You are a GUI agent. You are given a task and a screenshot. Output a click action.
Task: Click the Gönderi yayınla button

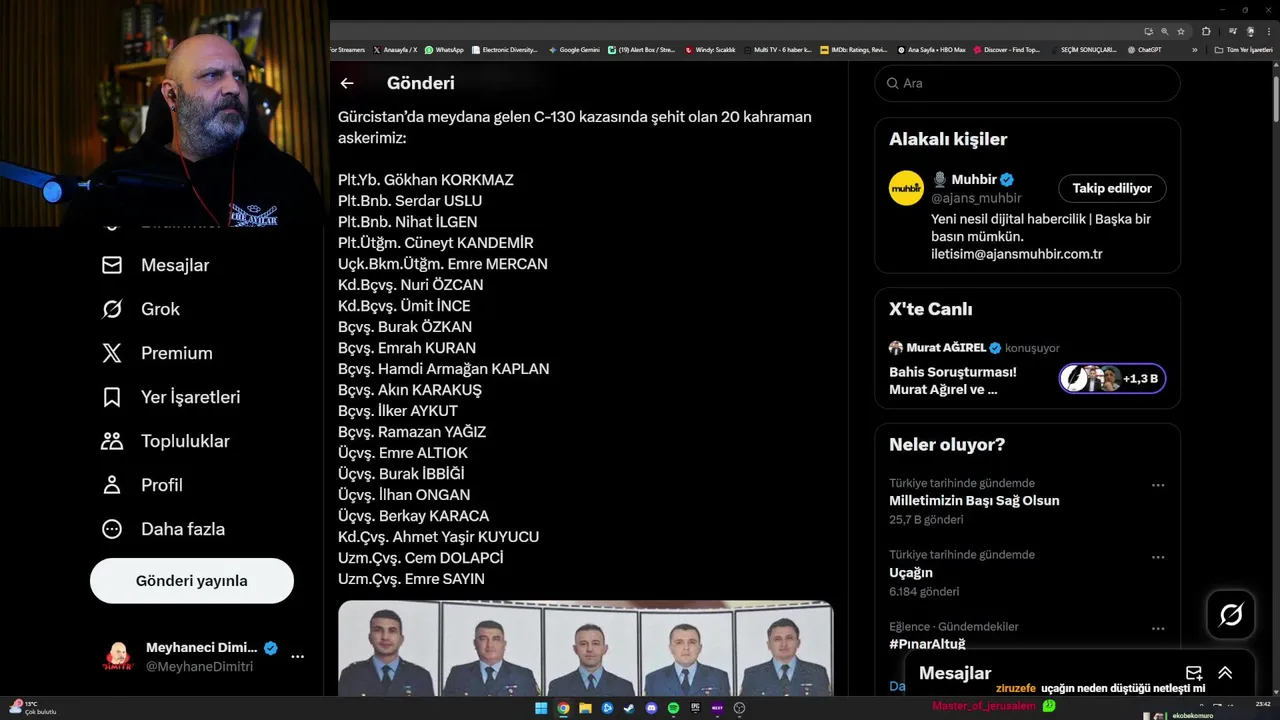192,581
